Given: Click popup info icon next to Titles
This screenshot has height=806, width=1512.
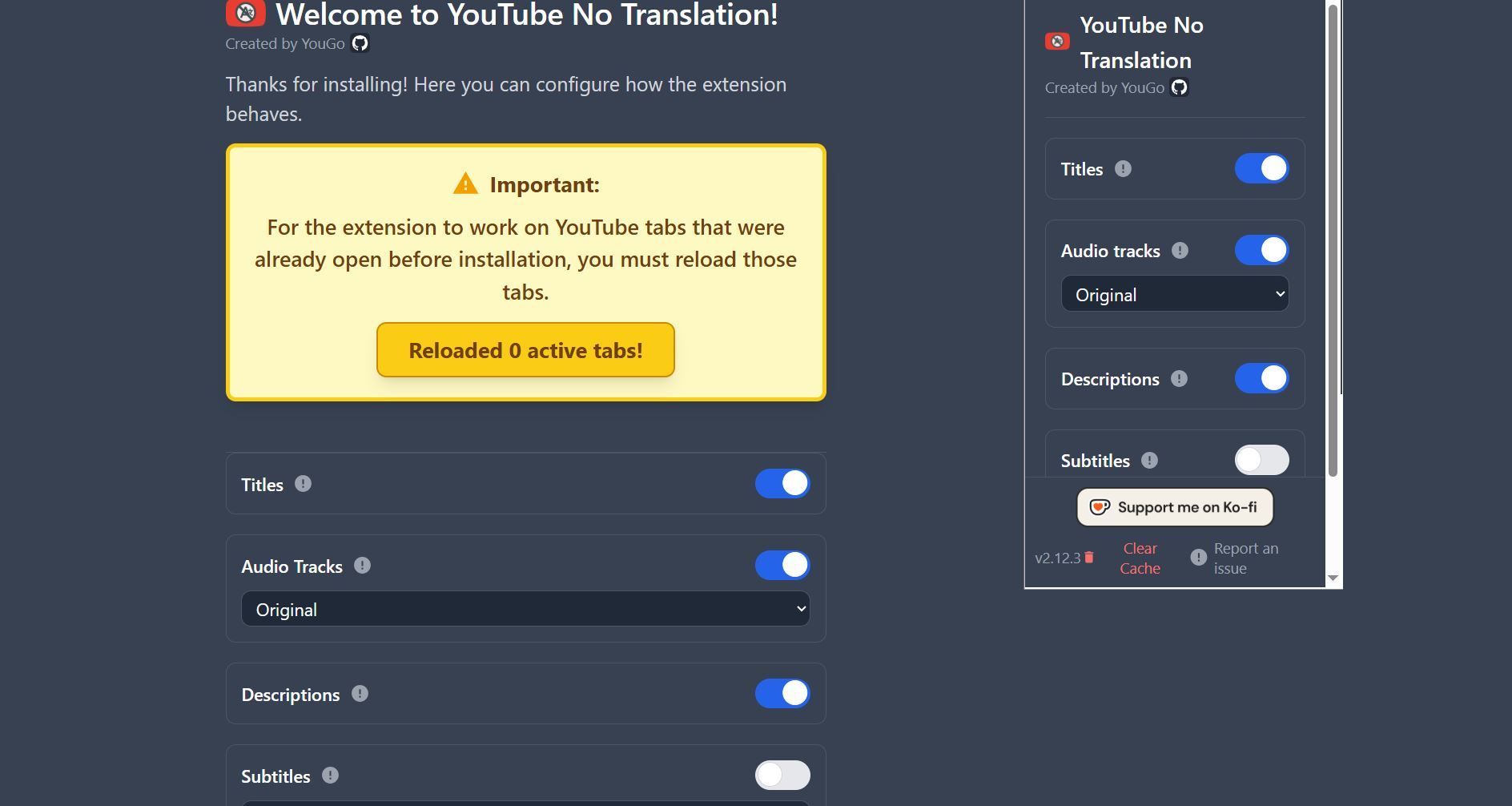Looking at the screenshot, I should tap(1123, 169).
